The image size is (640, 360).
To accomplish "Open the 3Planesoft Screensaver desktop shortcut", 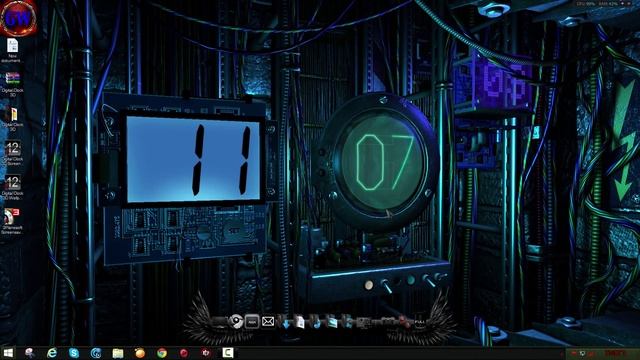I will [12, 221].
